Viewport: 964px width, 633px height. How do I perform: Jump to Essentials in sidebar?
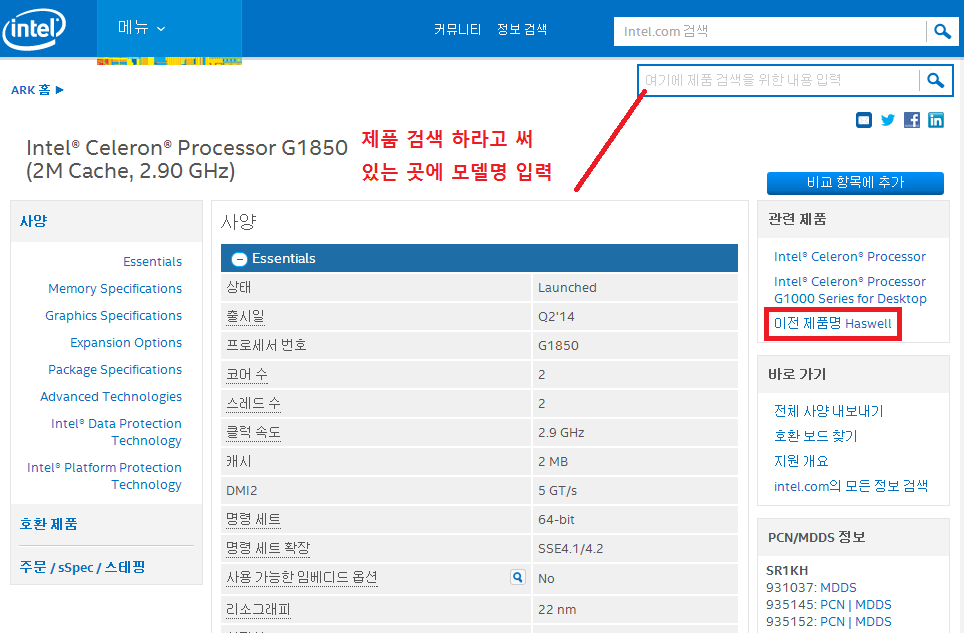tap(152, 262)
